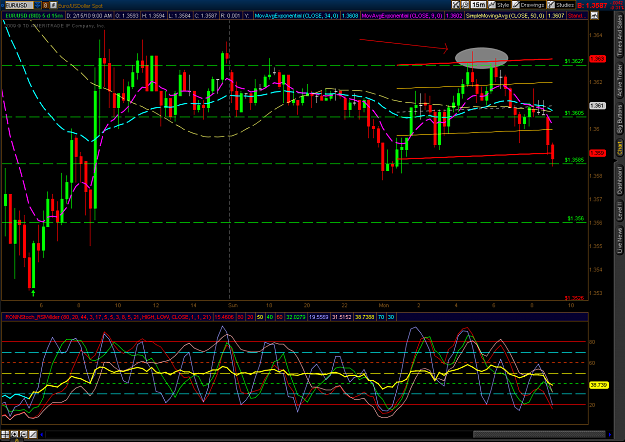Switch to Live News side tab
This screenshot has height=442, width=625.
[x=620, y=240]
